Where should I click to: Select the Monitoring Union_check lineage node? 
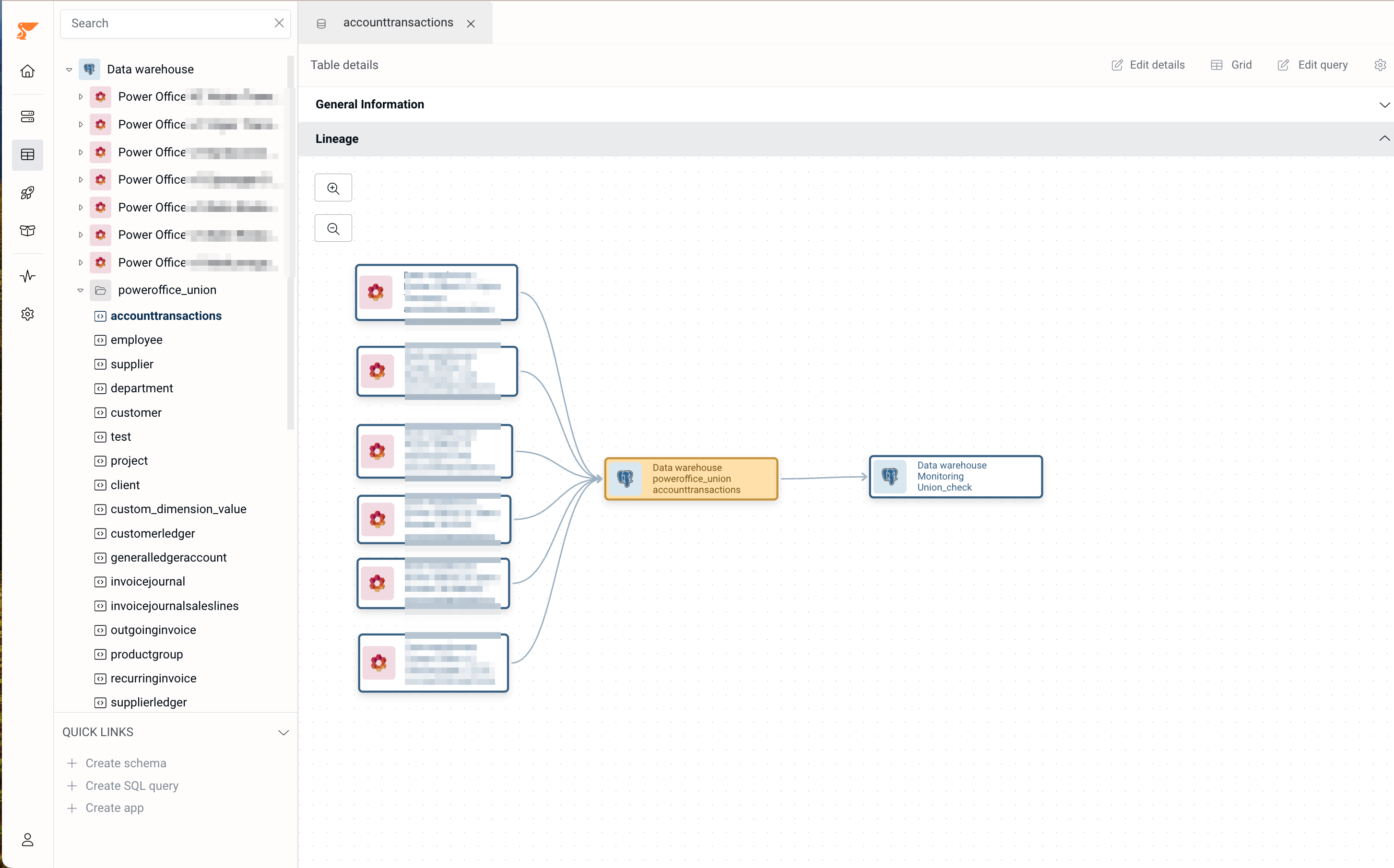coord(956,477)
